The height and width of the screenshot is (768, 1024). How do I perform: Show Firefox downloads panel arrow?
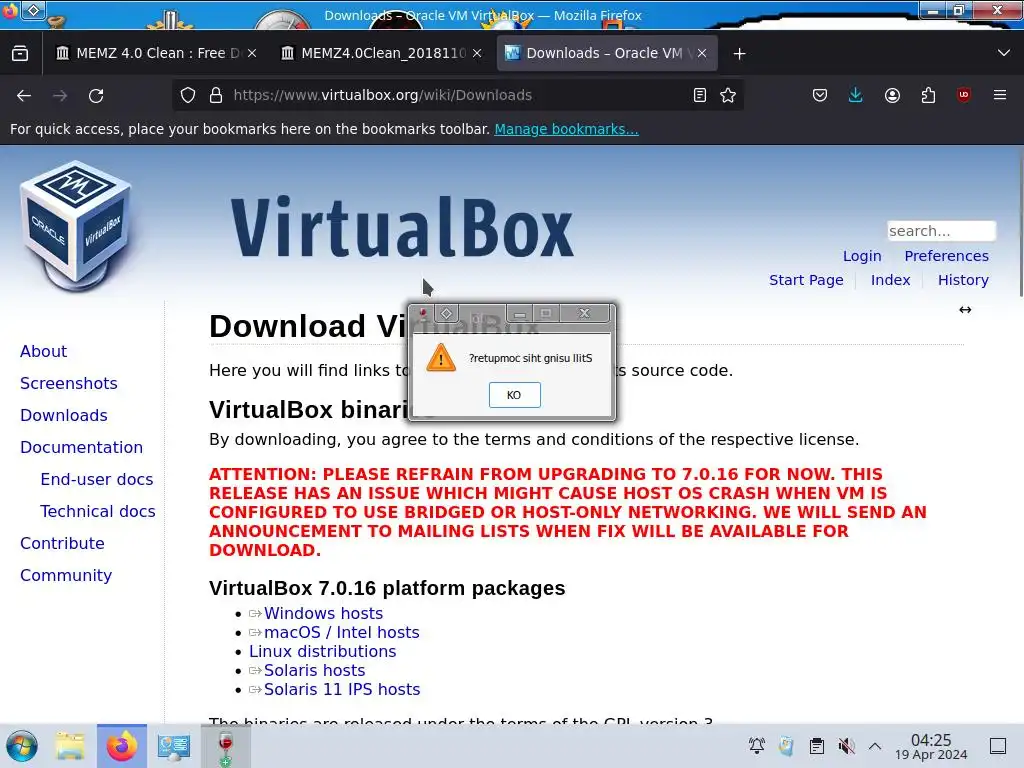pyautogui.click(x=856, y=95)
